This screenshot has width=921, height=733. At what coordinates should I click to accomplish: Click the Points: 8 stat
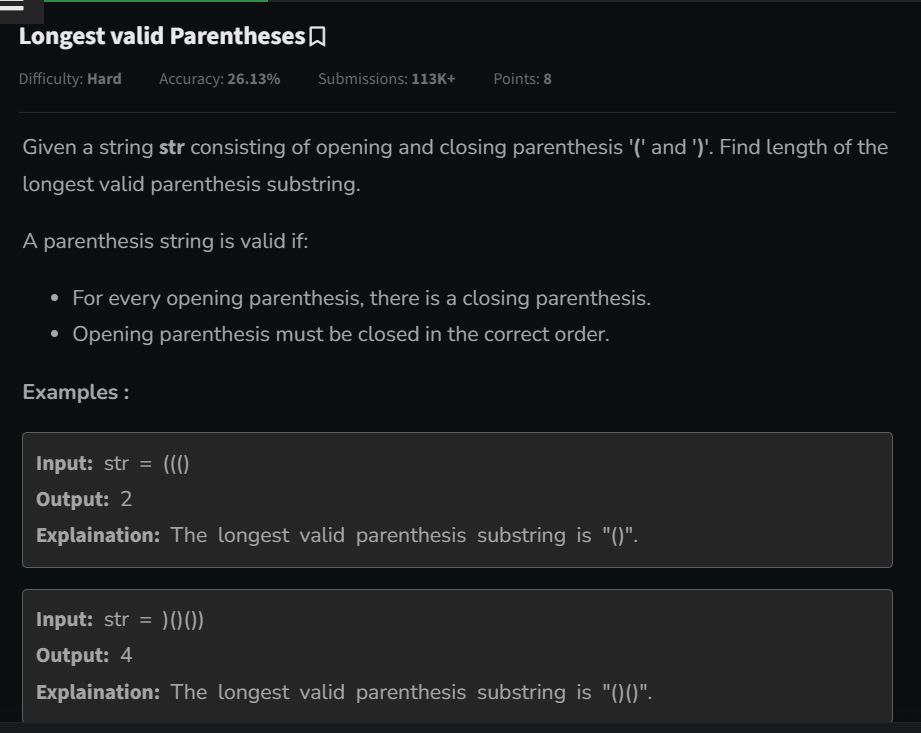(522, 79)
